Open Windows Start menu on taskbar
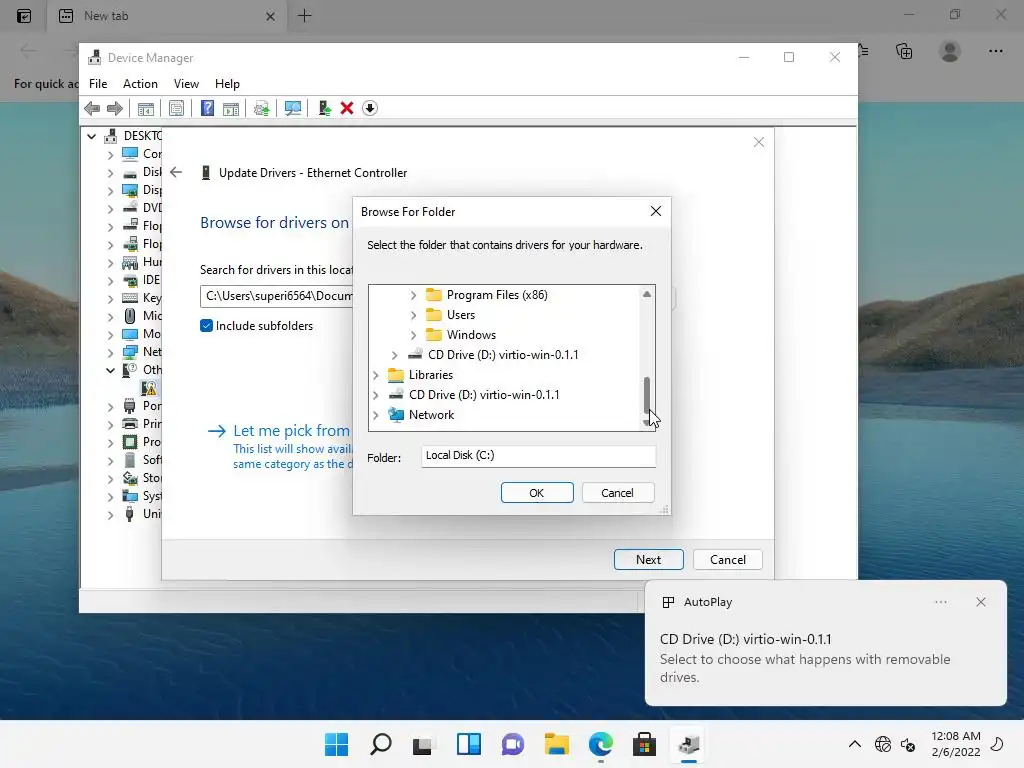Image resolution: width=1024 pixels, height=768 pixels. 336,744
